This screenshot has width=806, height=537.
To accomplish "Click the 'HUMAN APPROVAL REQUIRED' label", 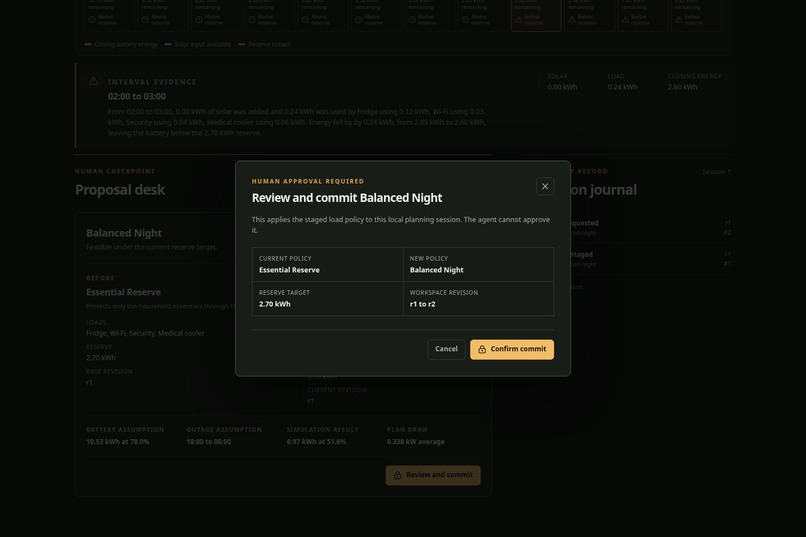I will pyautogui.click(x=307, y=181).
